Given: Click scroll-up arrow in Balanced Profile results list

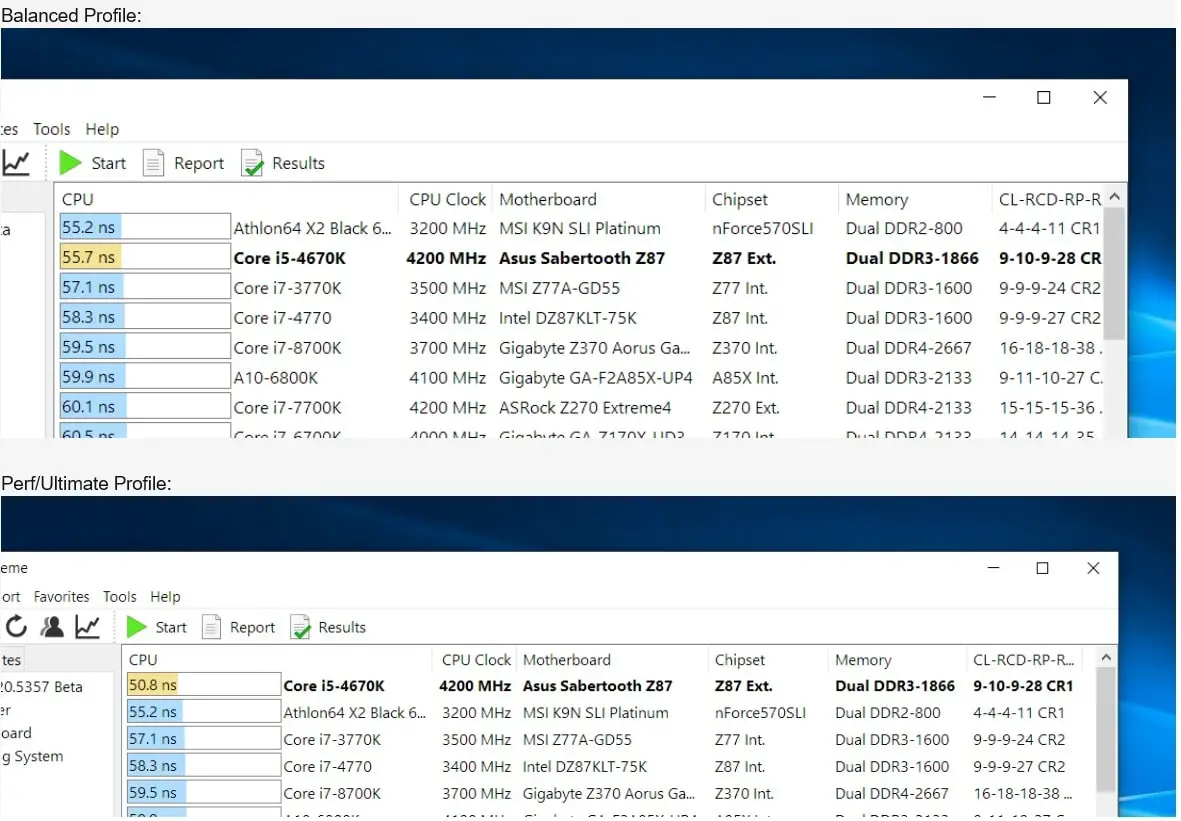Looking at the screenshot, I should tap(1116, 198).
